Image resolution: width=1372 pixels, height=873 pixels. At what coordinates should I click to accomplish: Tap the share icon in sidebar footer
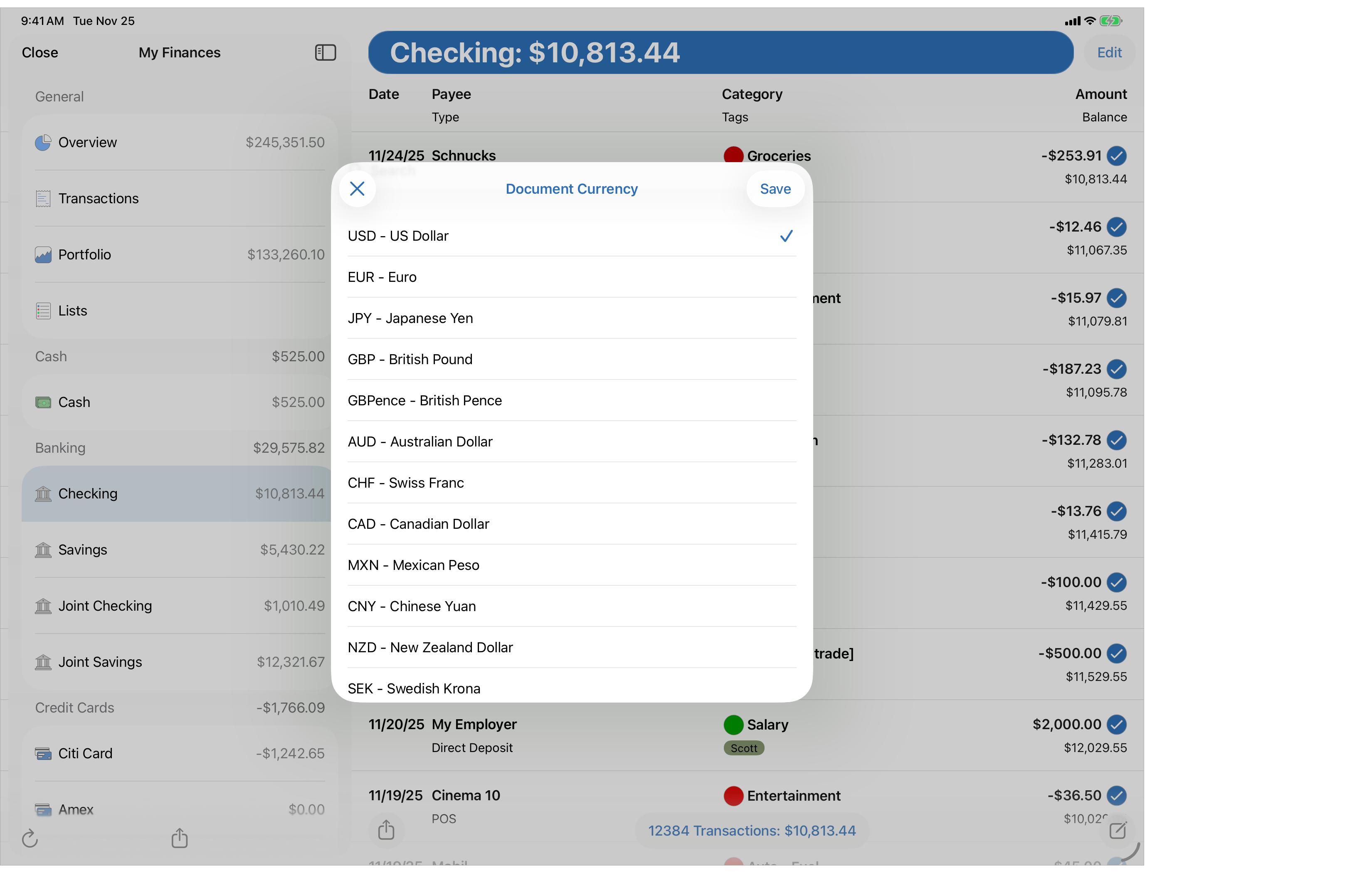(x=180, y=838)
